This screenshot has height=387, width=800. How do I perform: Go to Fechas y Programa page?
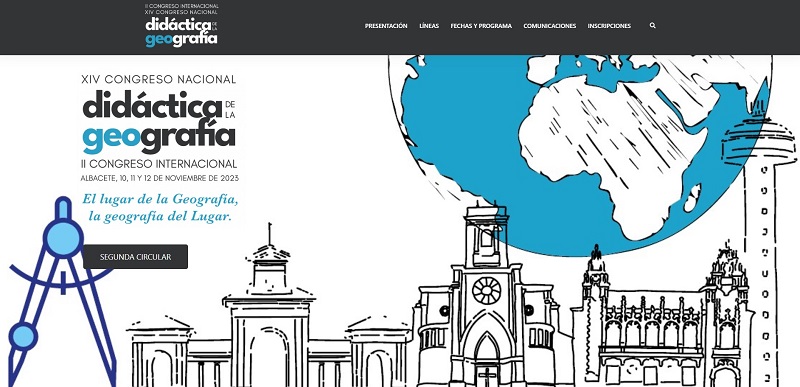[x=481, y=26]
